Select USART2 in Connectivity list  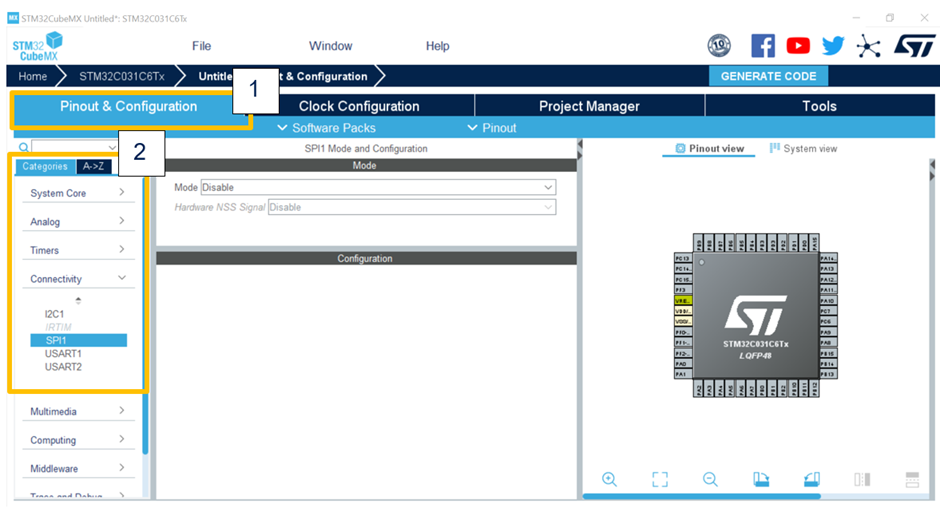[x=63, y=367]
